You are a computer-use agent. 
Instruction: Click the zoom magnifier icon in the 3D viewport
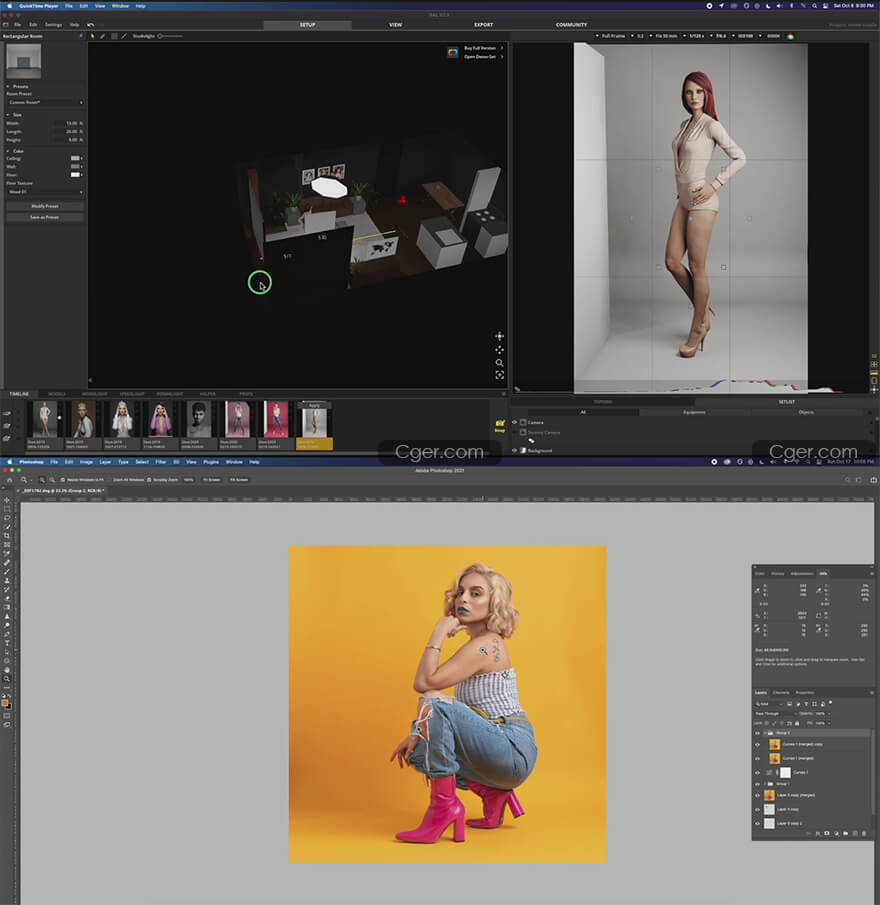coord(499,363)
